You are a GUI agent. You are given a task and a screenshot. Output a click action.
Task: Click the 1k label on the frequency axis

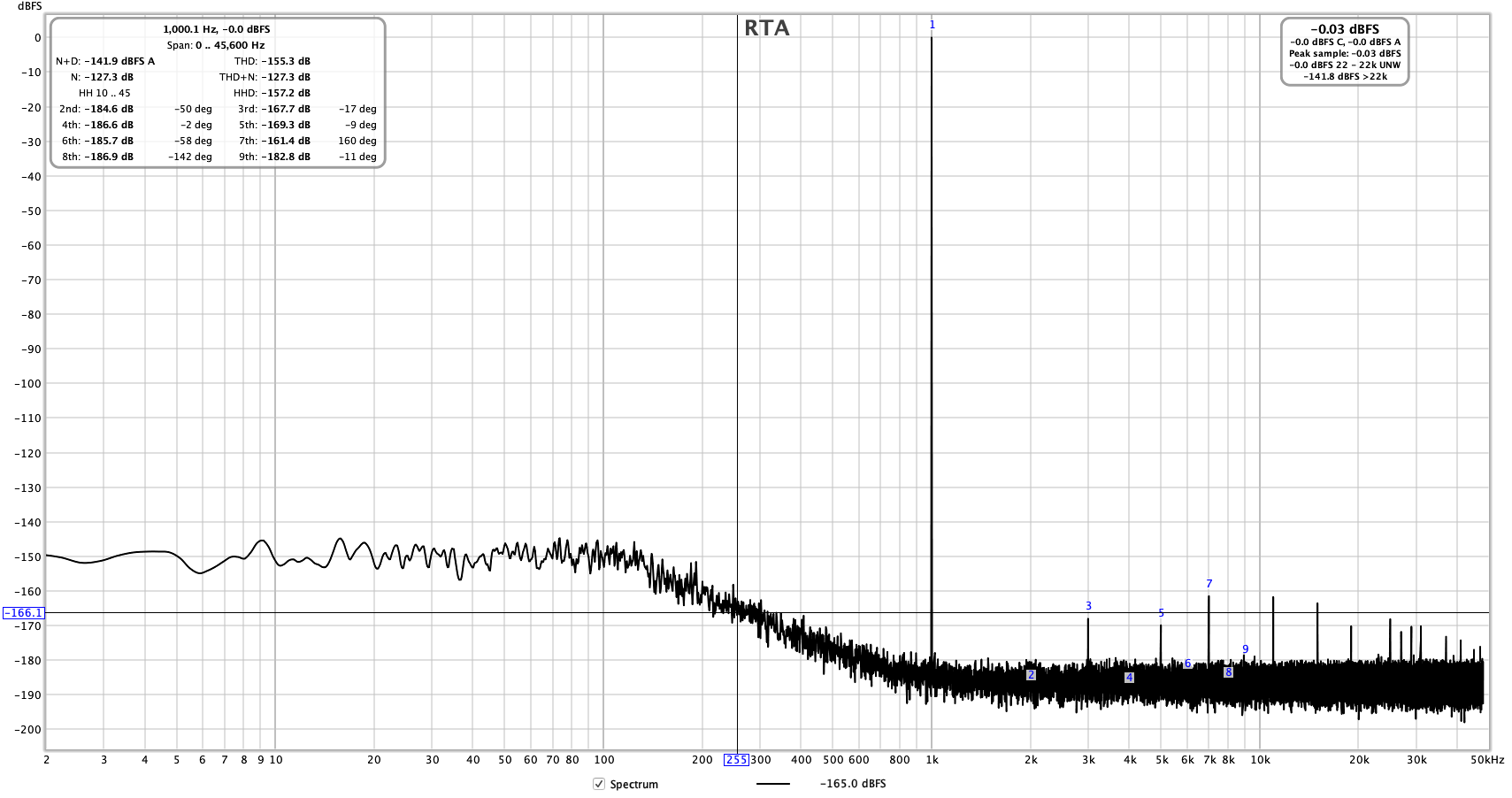[932, 760]
